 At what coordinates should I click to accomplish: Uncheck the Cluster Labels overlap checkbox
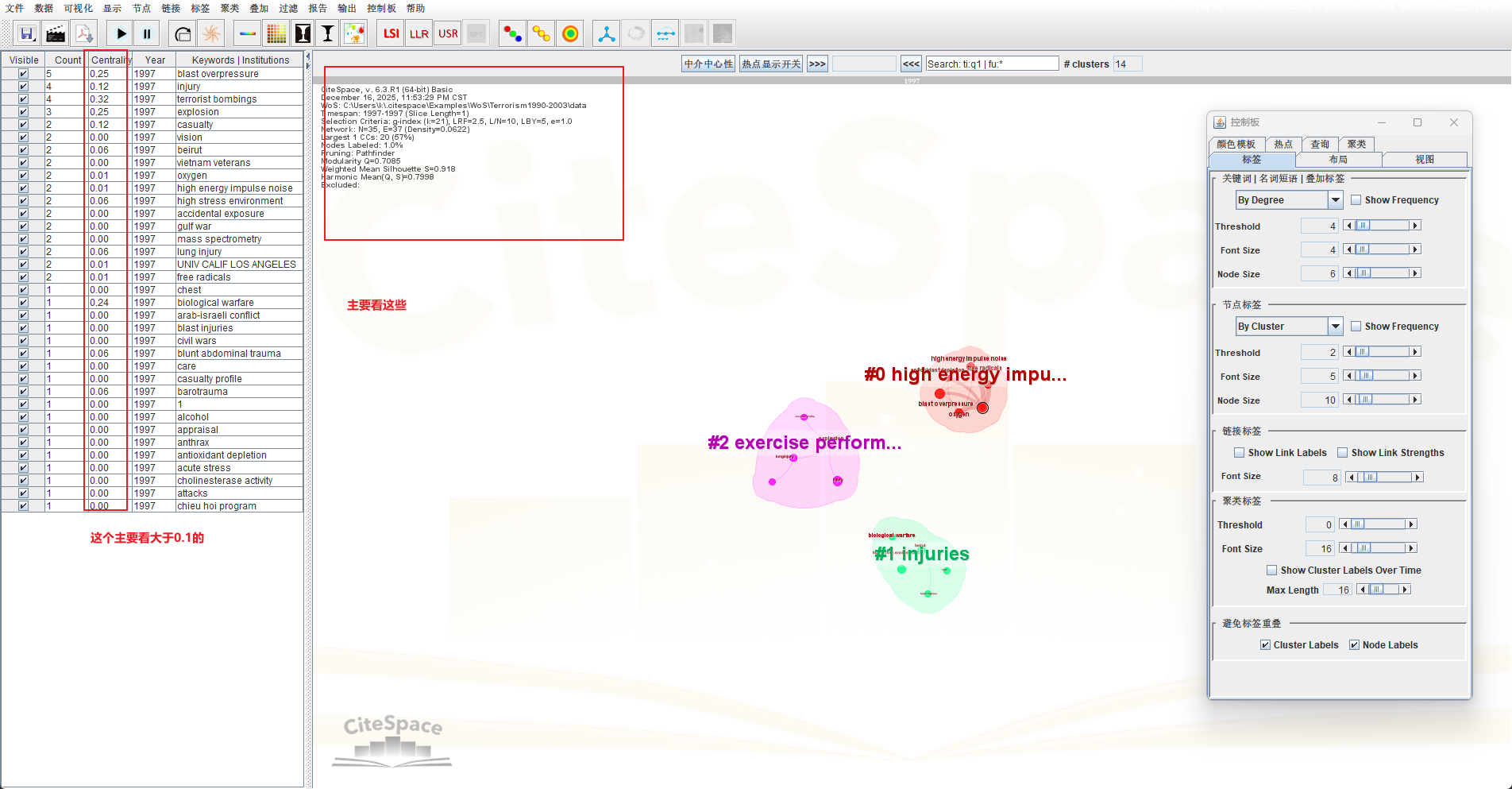click(1265, 645)
